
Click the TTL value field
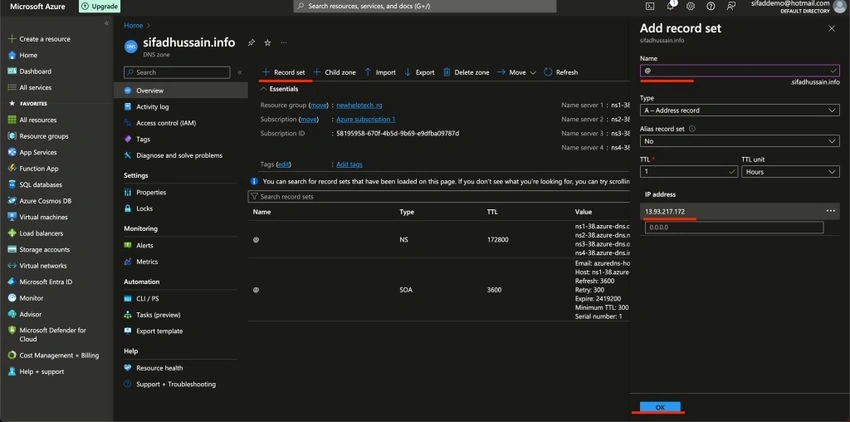688,172
